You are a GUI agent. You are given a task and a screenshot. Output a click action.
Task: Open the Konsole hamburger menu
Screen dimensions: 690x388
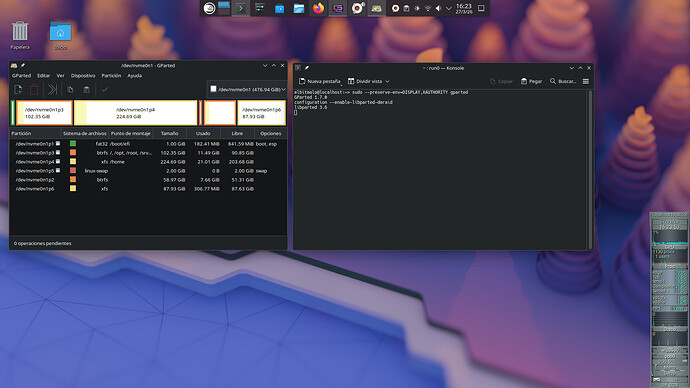586,81
